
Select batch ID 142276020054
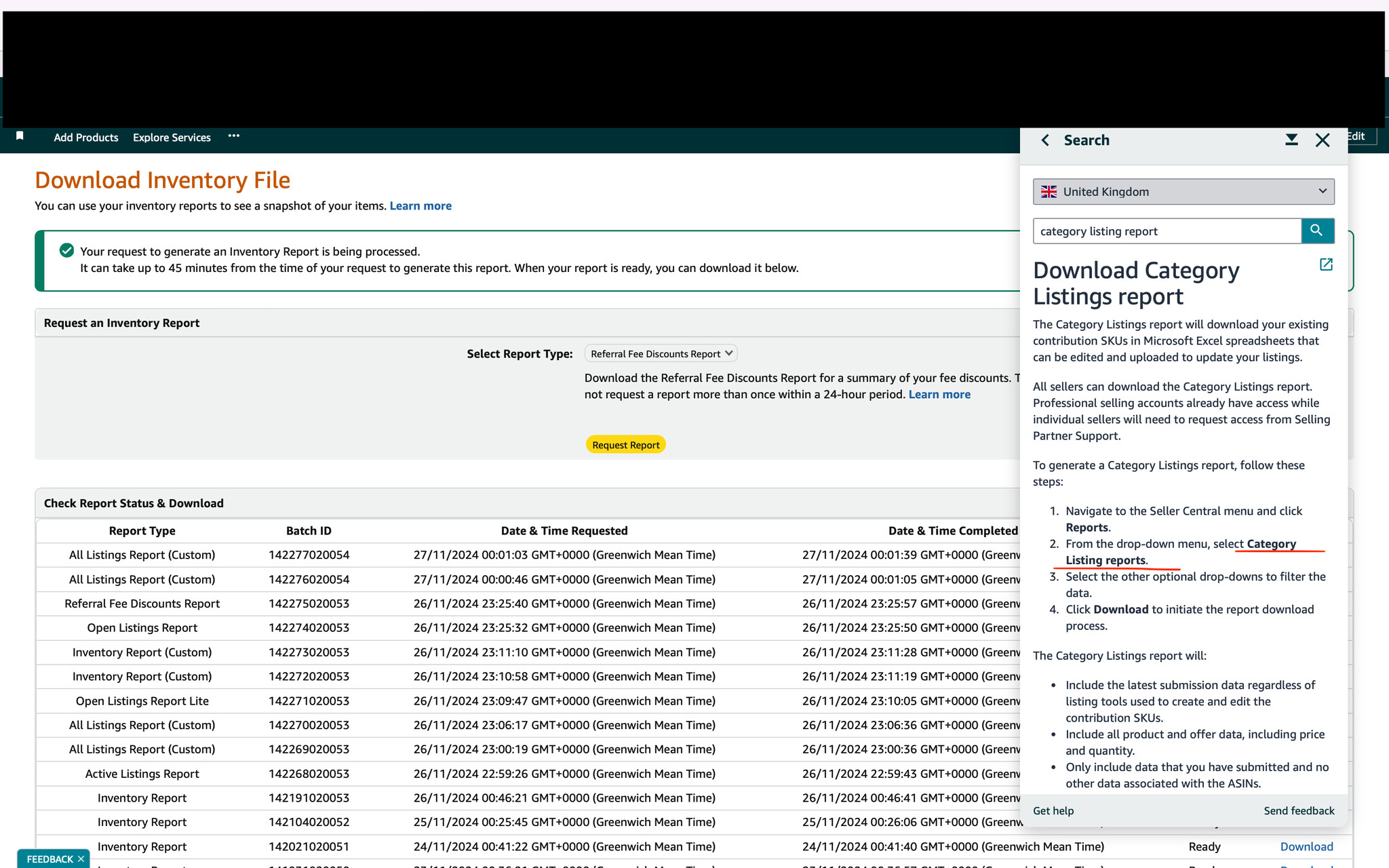309,579
